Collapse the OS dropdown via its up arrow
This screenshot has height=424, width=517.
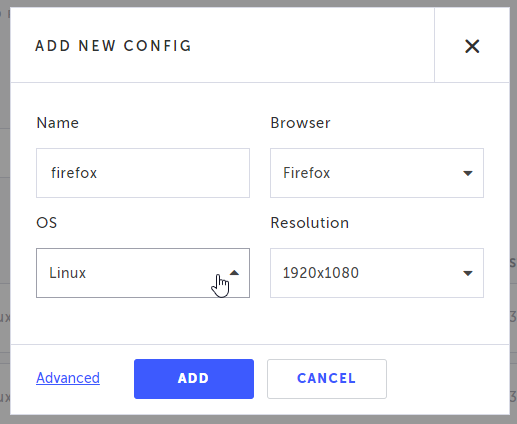point(234,273)
